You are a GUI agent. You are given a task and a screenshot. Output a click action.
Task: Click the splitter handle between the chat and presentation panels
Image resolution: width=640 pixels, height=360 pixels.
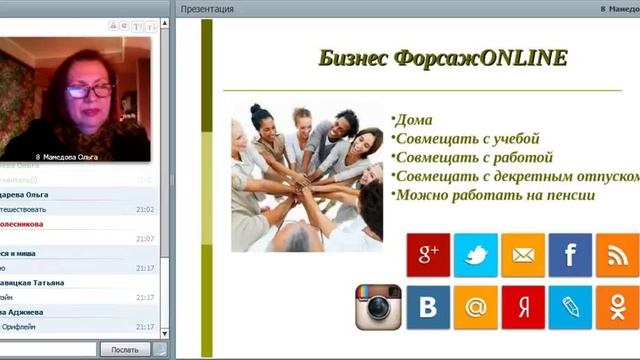pos(172,180)
